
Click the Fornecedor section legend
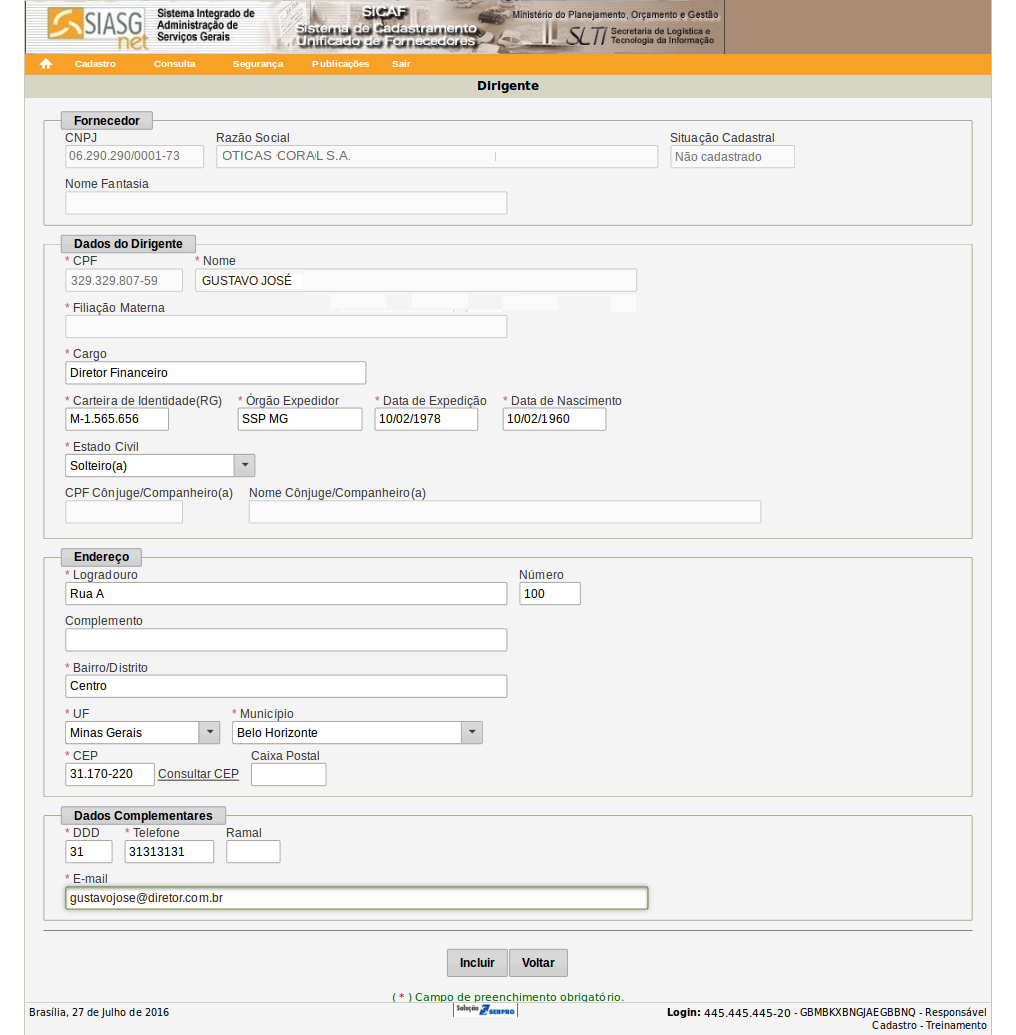point(107,121)
